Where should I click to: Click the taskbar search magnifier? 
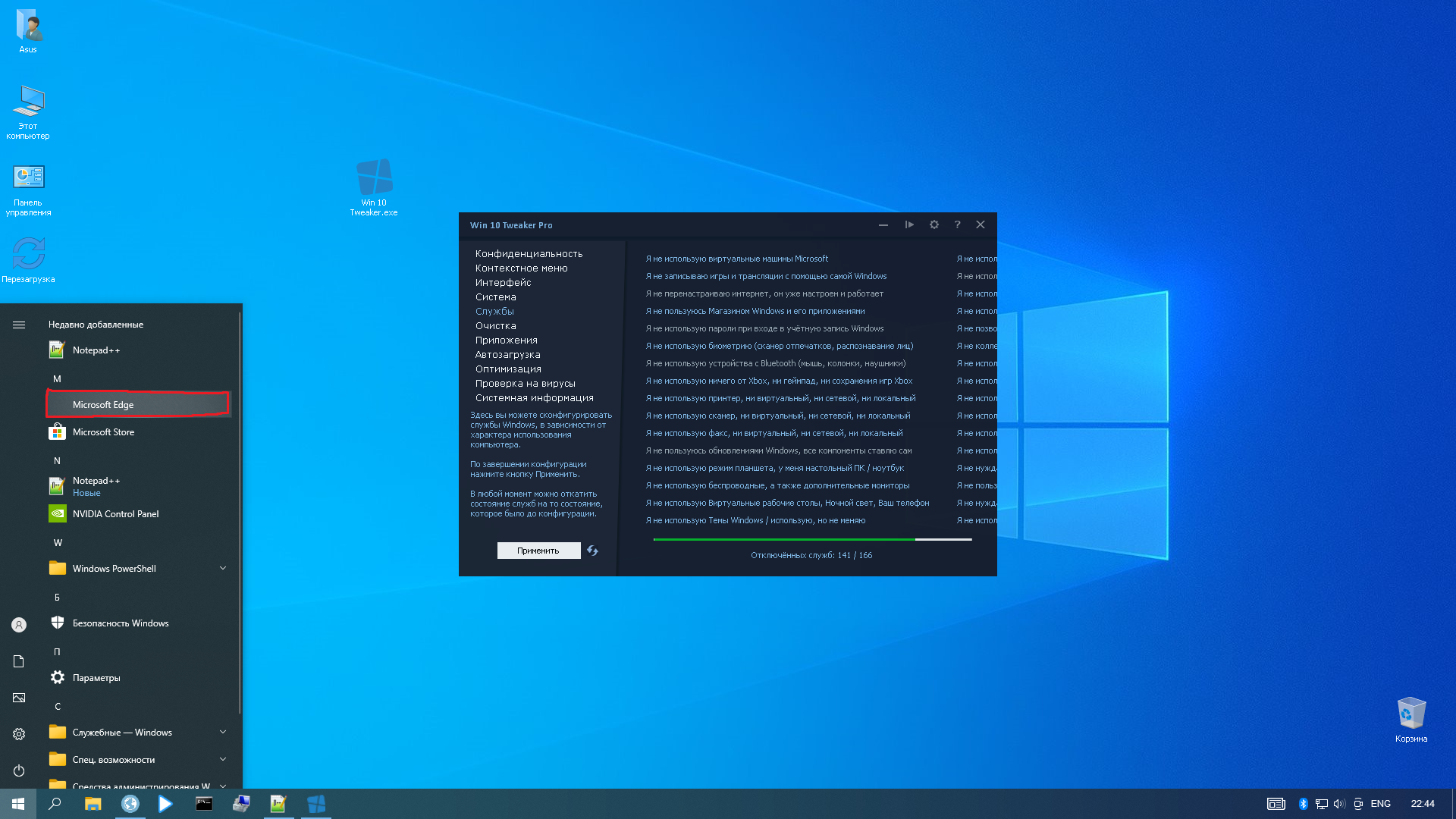pyautogui.click(x=55, y=804)
